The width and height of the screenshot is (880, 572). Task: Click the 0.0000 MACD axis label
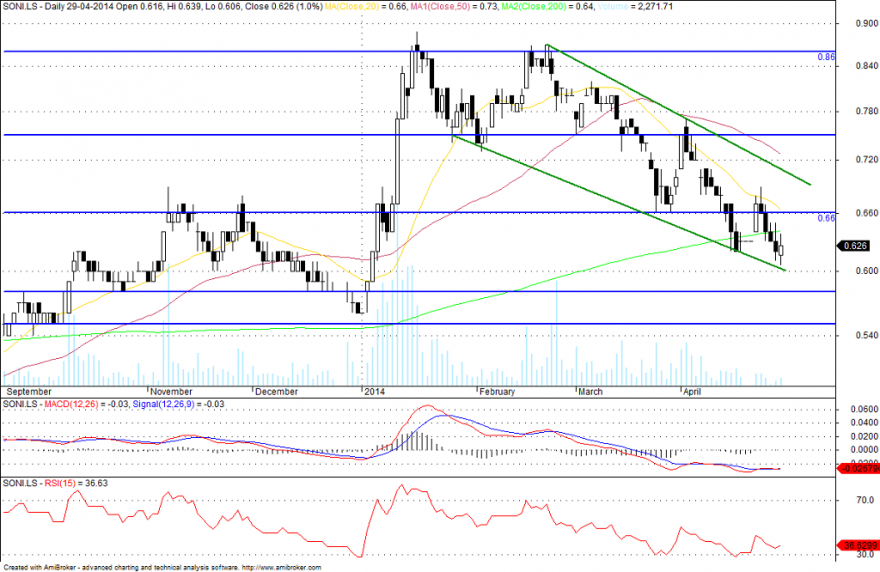point(864,449)
